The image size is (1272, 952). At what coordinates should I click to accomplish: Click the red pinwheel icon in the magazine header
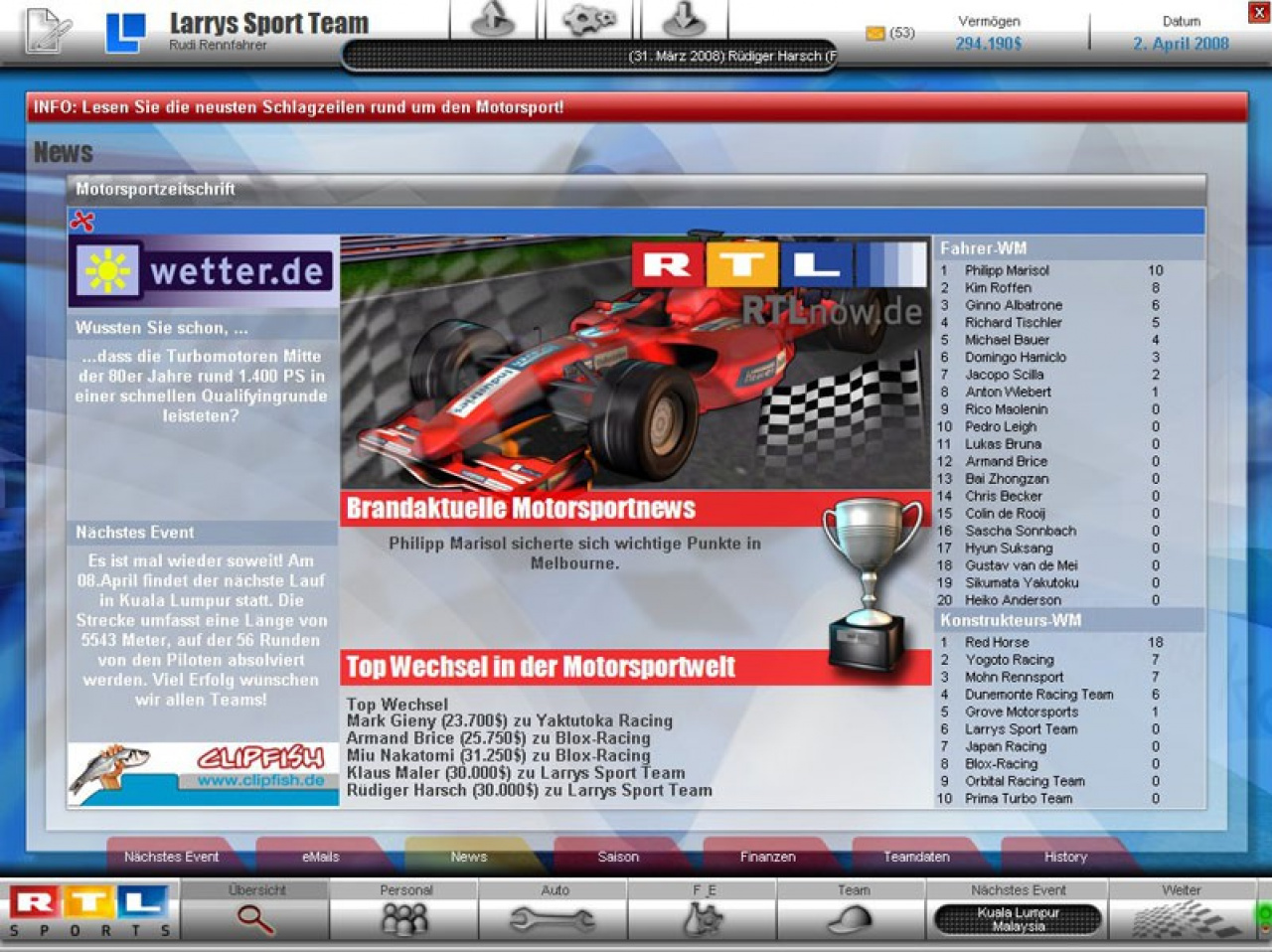82,221
